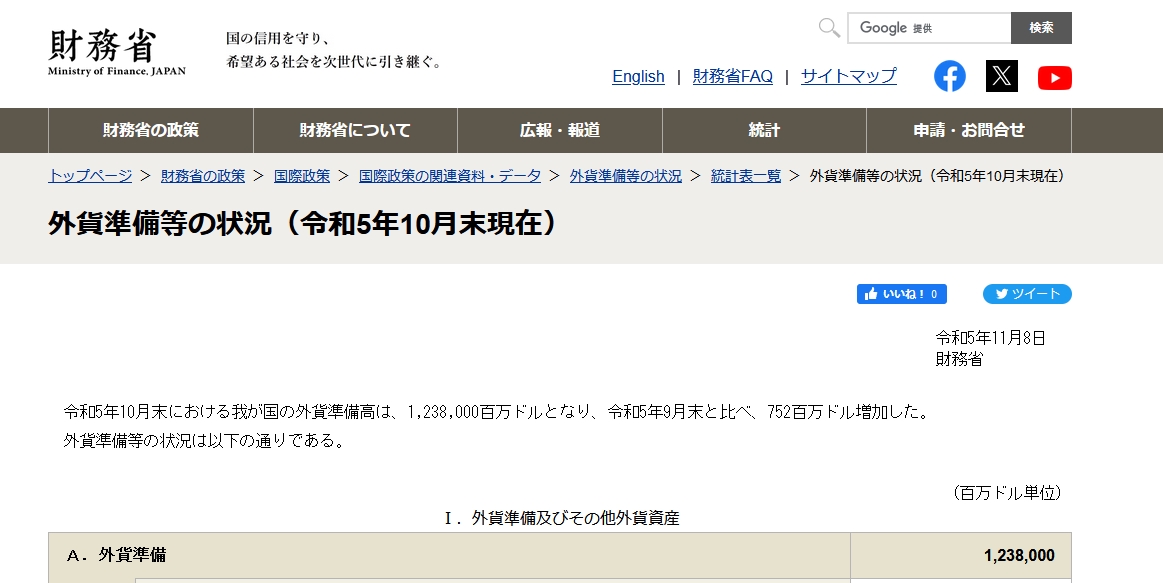This screenshot has width=1163, height=583.
Task: Open the Ministry's Facebook page icon
Action: pyautogui.click(x=950, y=76)
